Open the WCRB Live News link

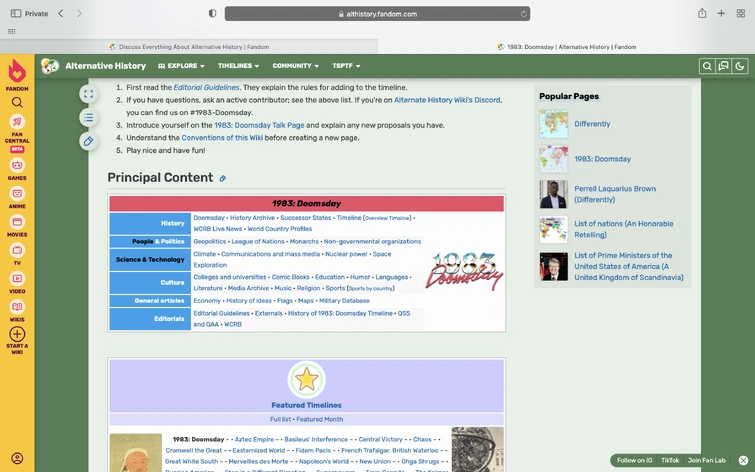tap(218, 229)
